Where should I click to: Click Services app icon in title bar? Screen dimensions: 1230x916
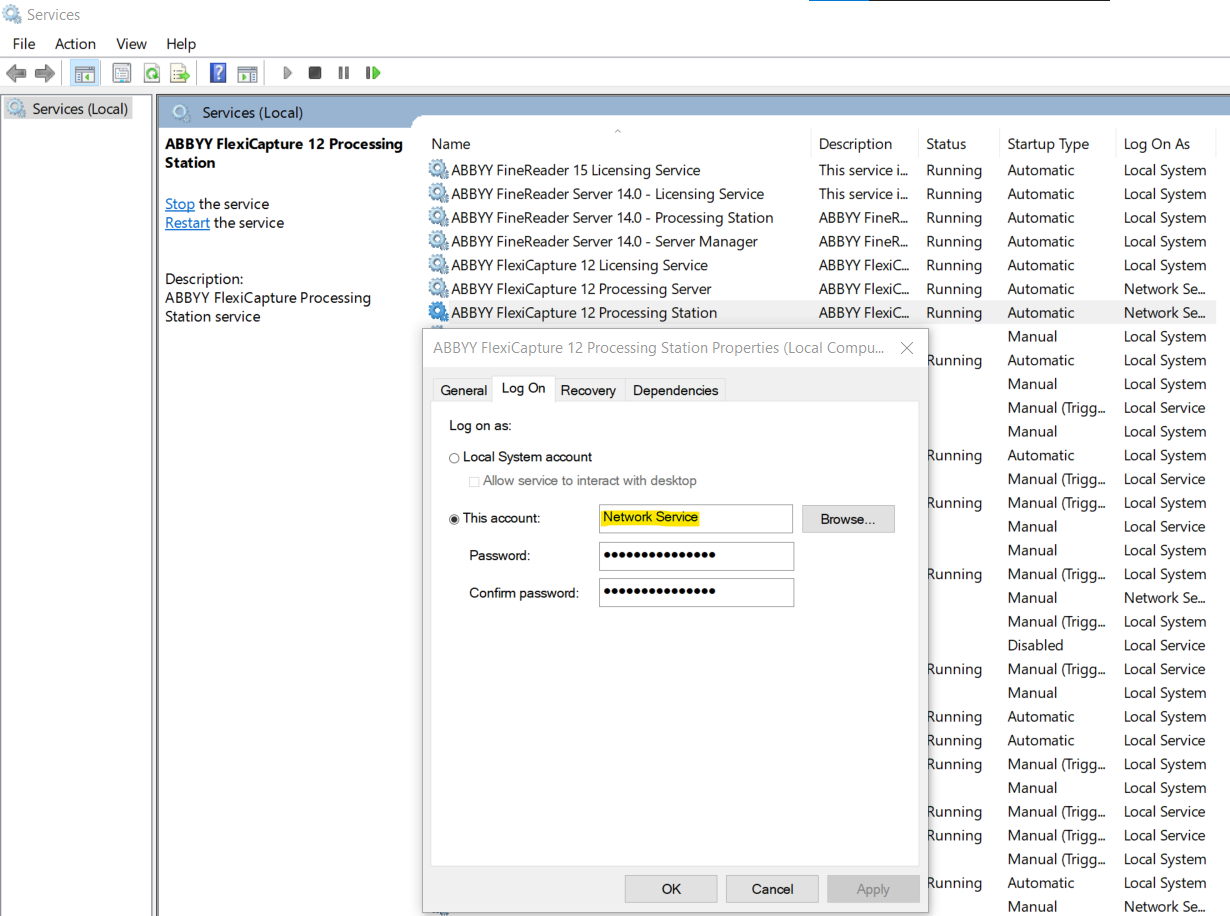pos(12,14)
